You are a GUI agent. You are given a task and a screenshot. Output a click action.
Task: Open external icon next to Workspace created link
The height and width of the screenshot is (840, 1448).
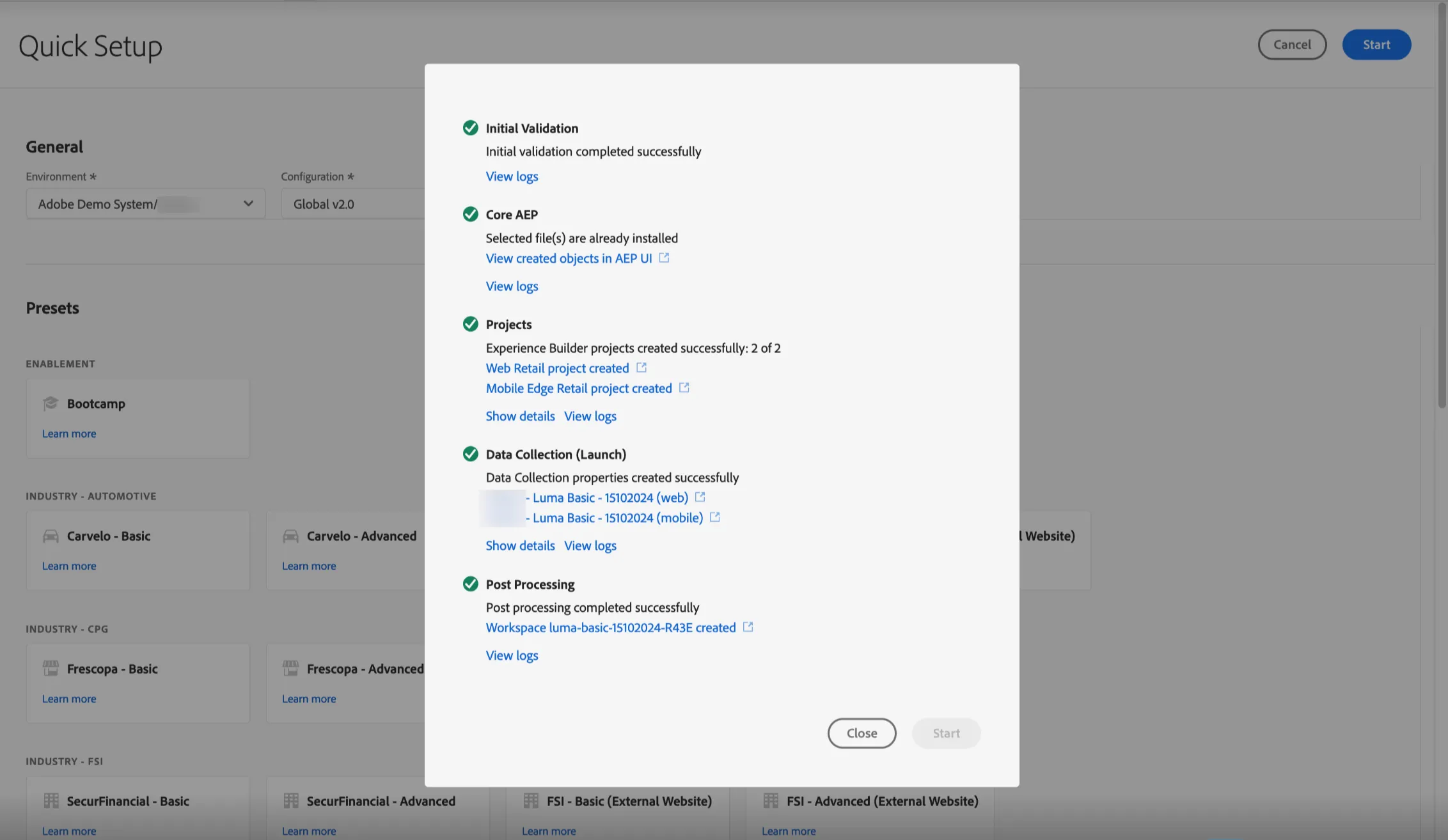click(748, 627)
